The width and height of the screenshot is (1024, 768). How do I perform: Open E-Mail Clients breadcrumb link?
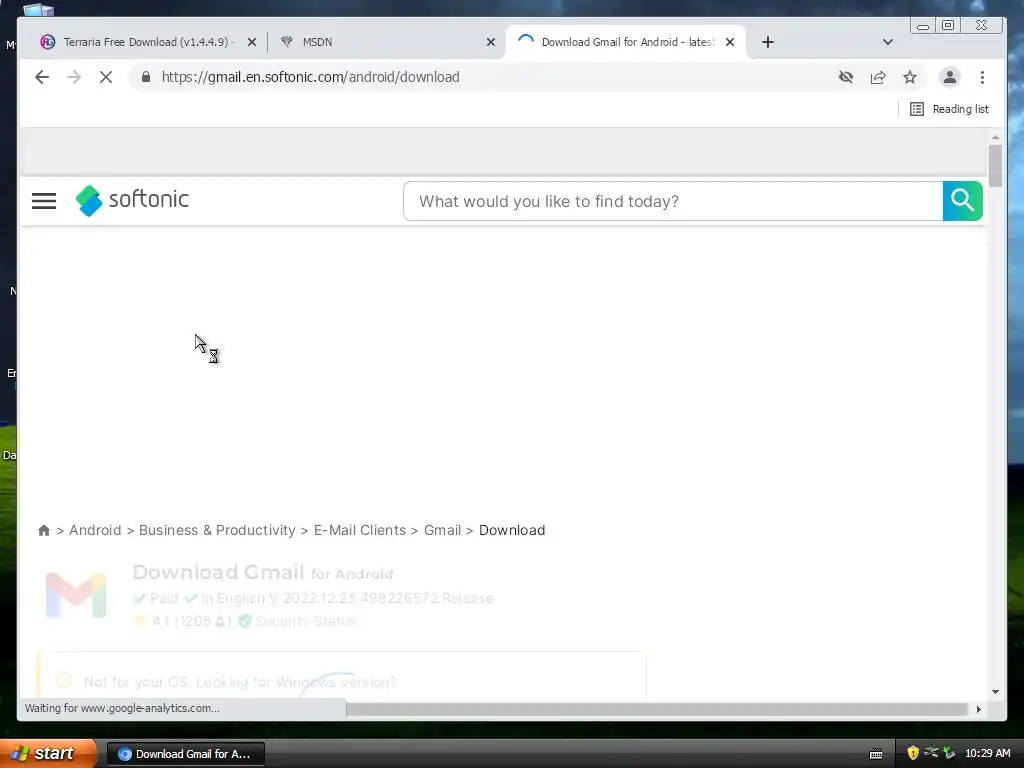tap(360, 530)
